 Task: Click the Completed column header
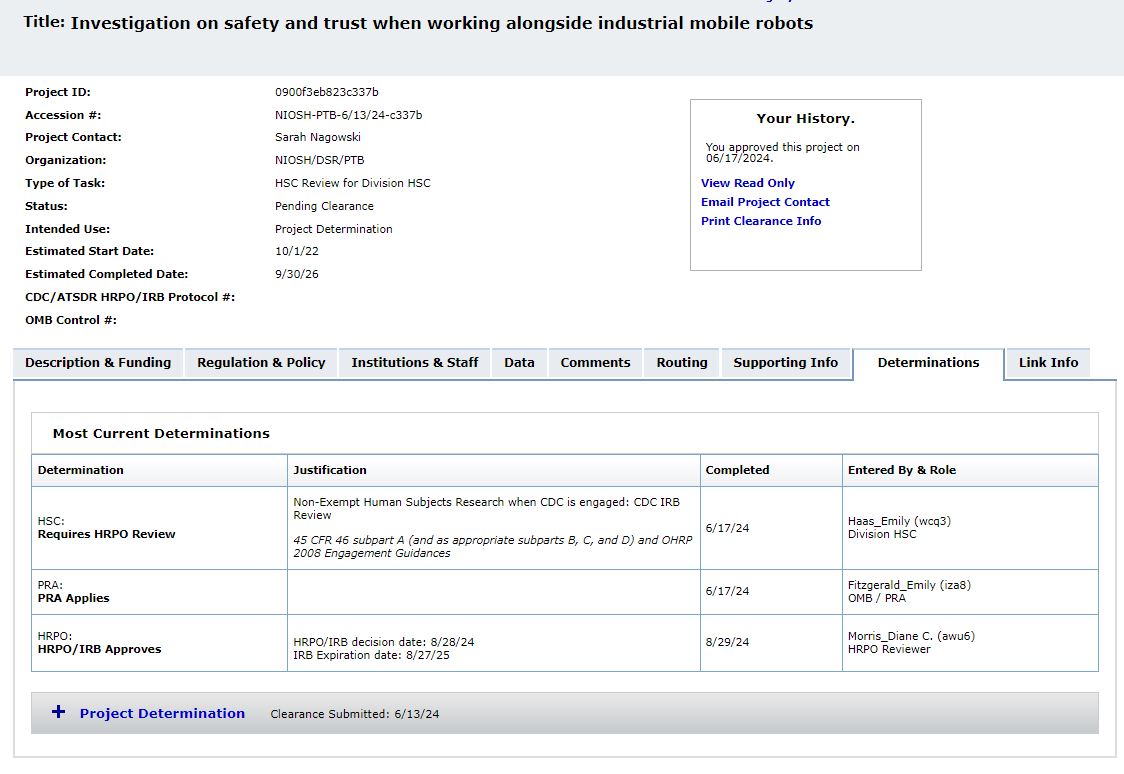[x=737, y=470]
